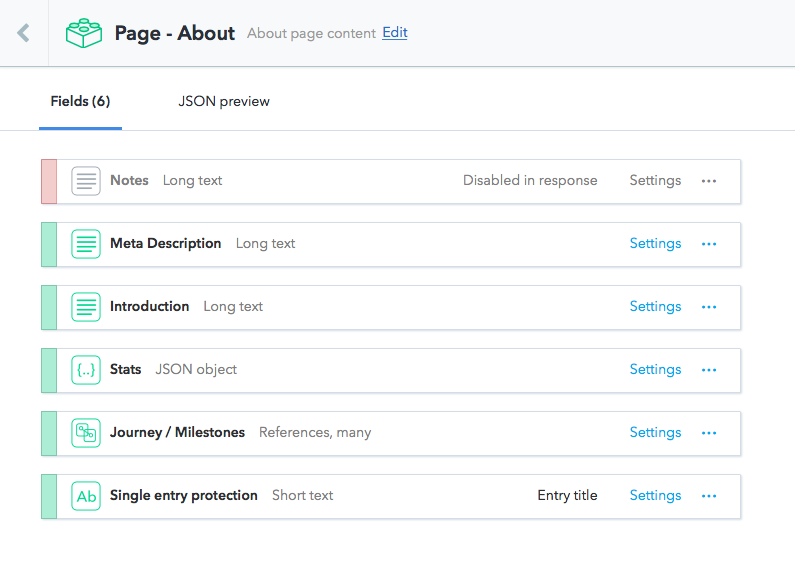The image size is (795, 570).
Task: Click the Introduction long text icon
Action: 86,307
